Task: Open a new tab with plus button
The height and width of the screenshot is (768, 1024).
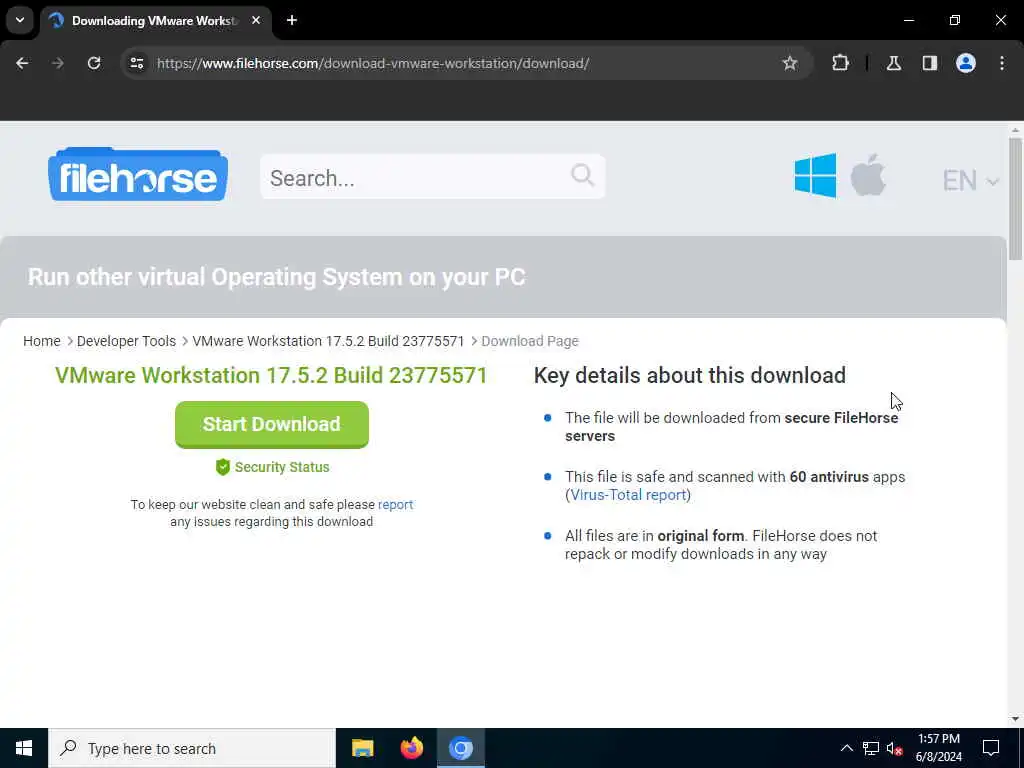Action: 292,20
